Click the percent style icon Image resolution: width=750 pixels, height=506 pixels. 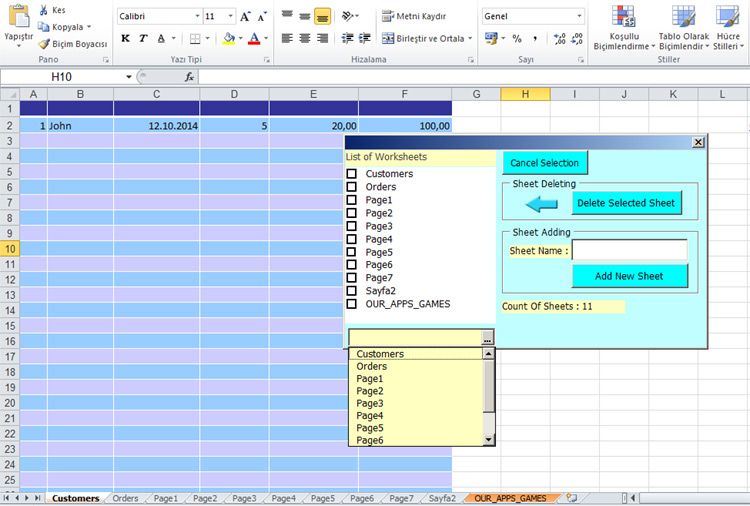coord(517,38)
